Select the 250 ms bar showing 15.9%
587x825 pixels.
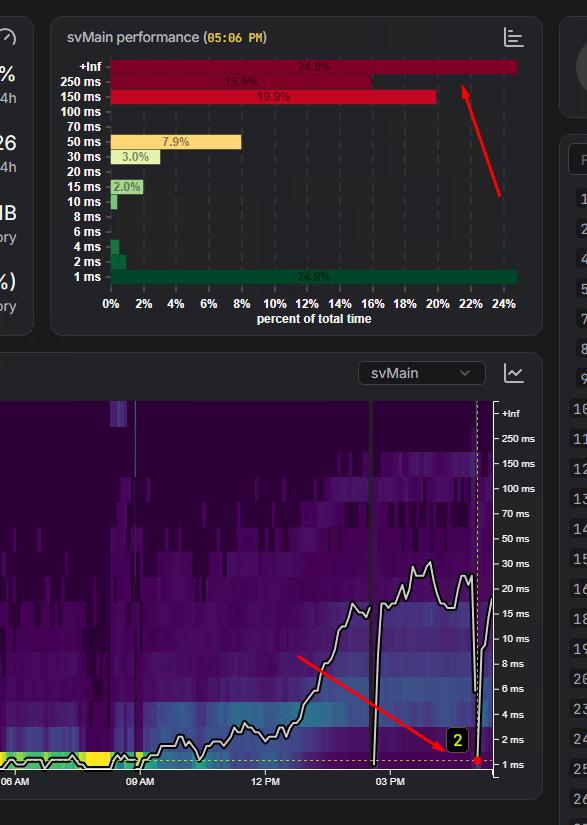click(241, 82)
